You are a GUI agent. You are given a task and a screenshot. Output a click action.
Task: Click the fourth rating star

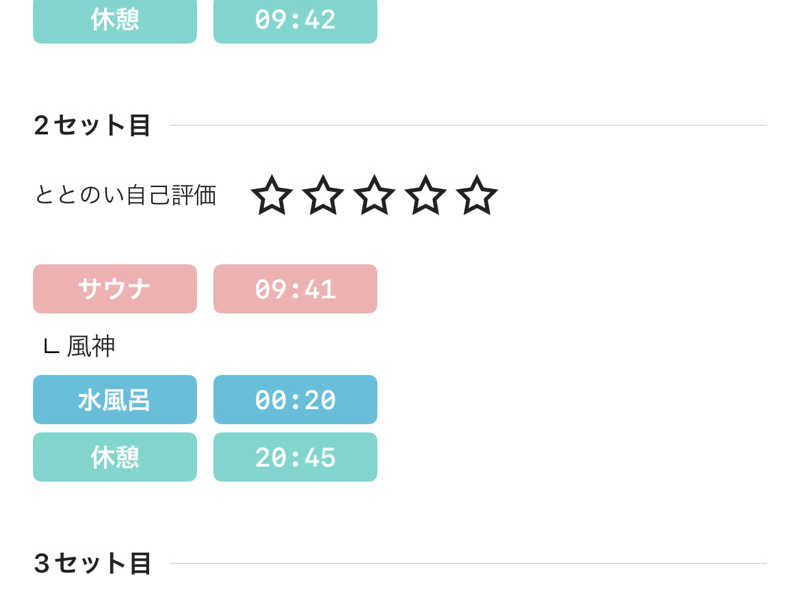[425, 196]
